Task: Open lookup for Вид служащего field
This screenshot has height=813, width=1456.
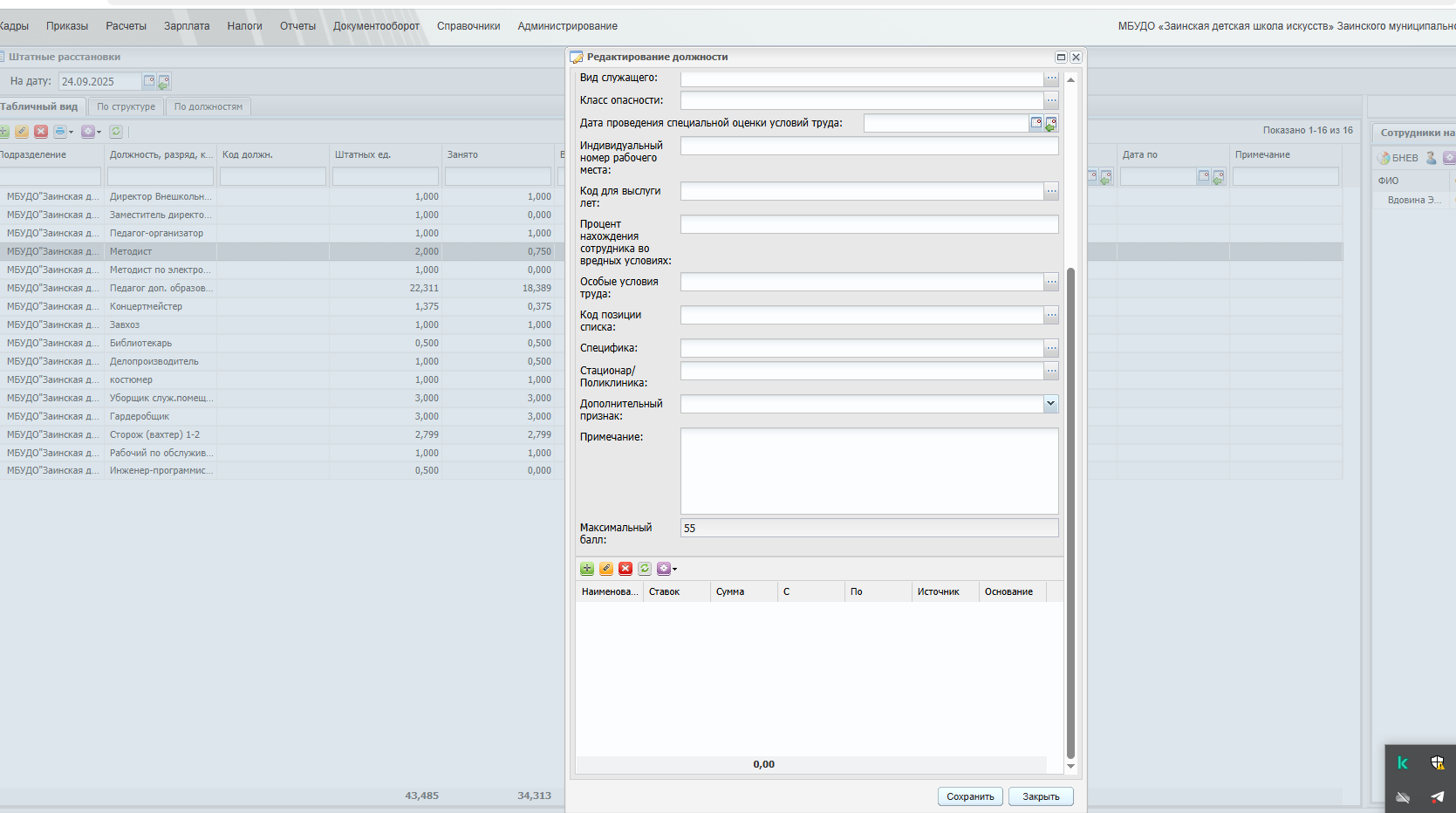Action: click(1052, 79)
